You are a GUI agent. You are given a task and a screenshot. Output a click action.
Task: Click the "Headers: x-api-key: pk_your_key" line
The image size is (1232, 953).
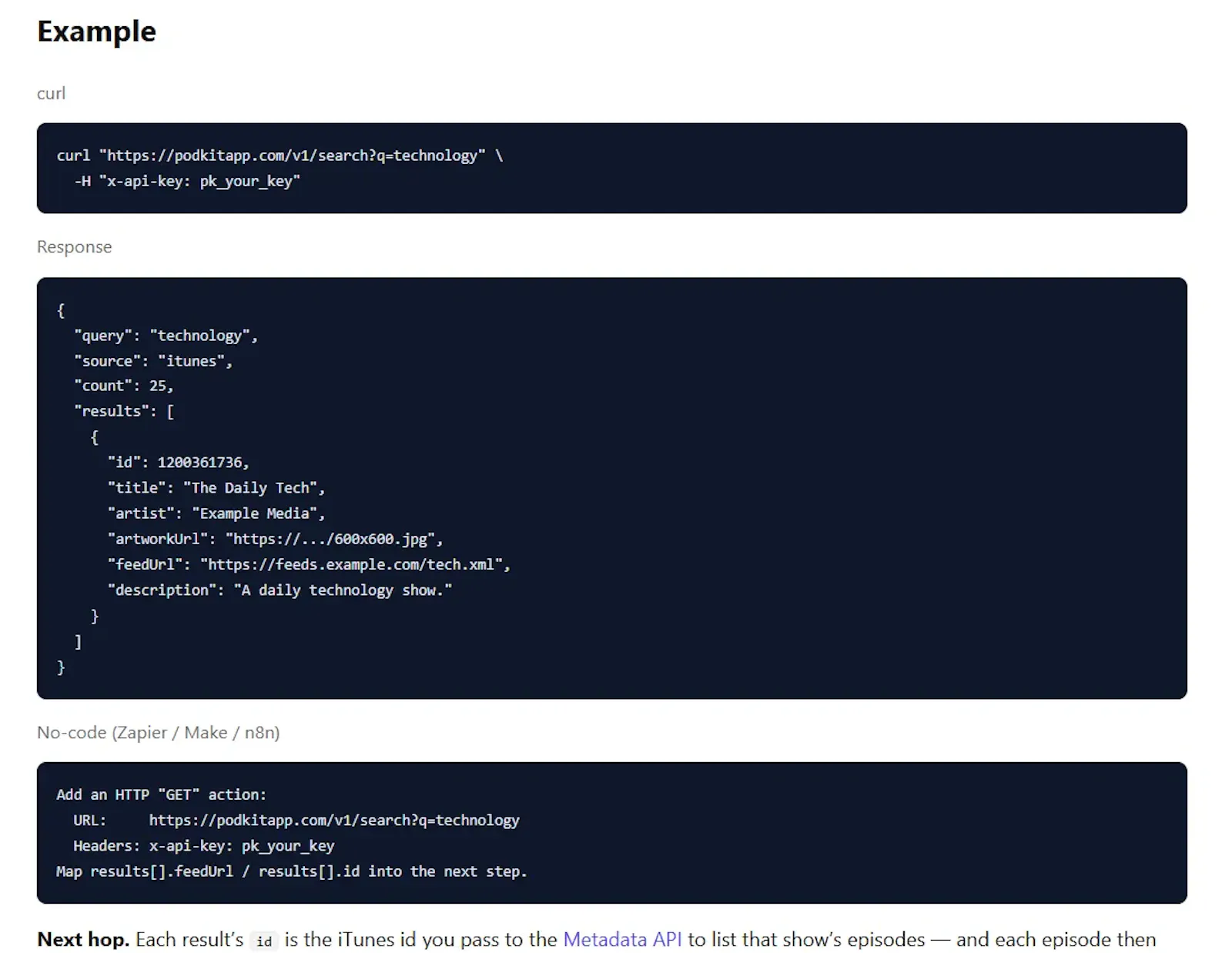pos(204,845)
